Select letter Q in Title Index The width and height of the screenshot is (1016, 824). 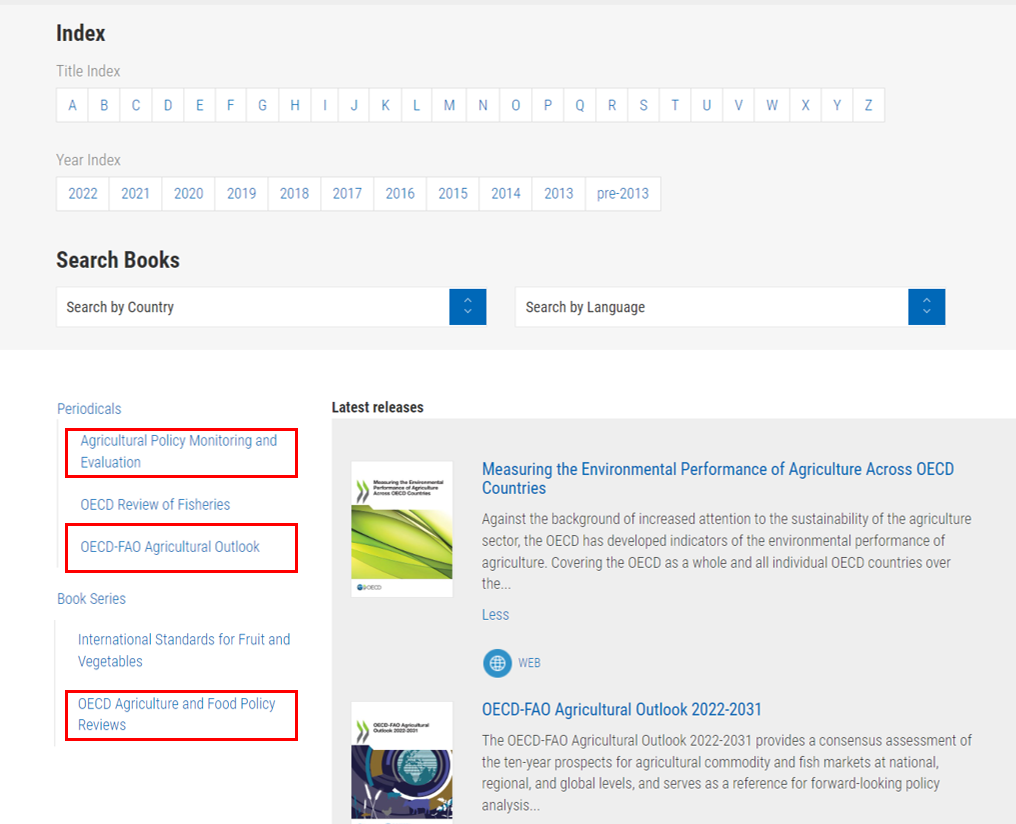580,105
